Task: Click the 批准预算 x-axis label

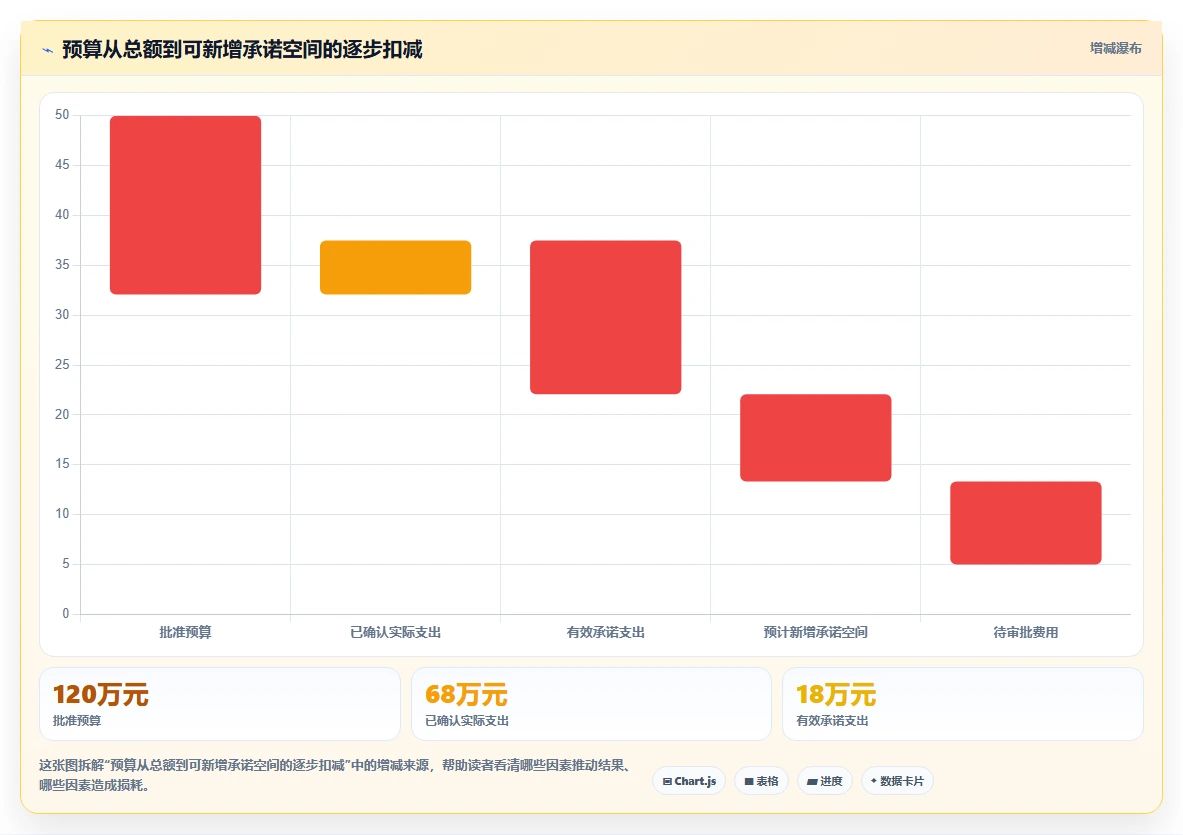Action: pyautogui.click(x=186, y=632)
